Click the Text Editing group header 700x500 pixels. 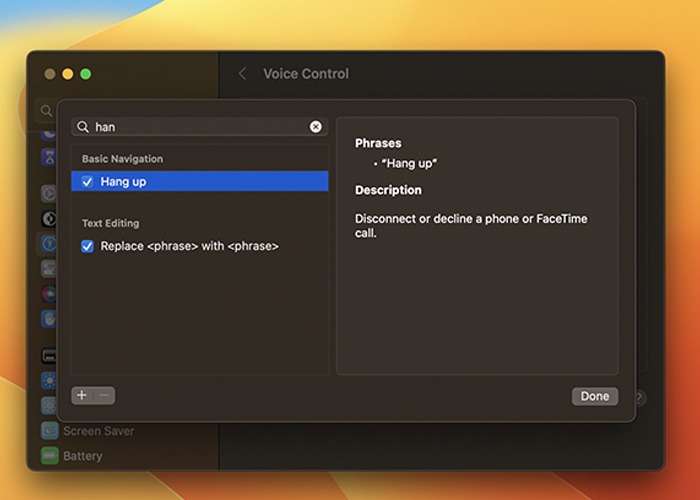point(110,223)
